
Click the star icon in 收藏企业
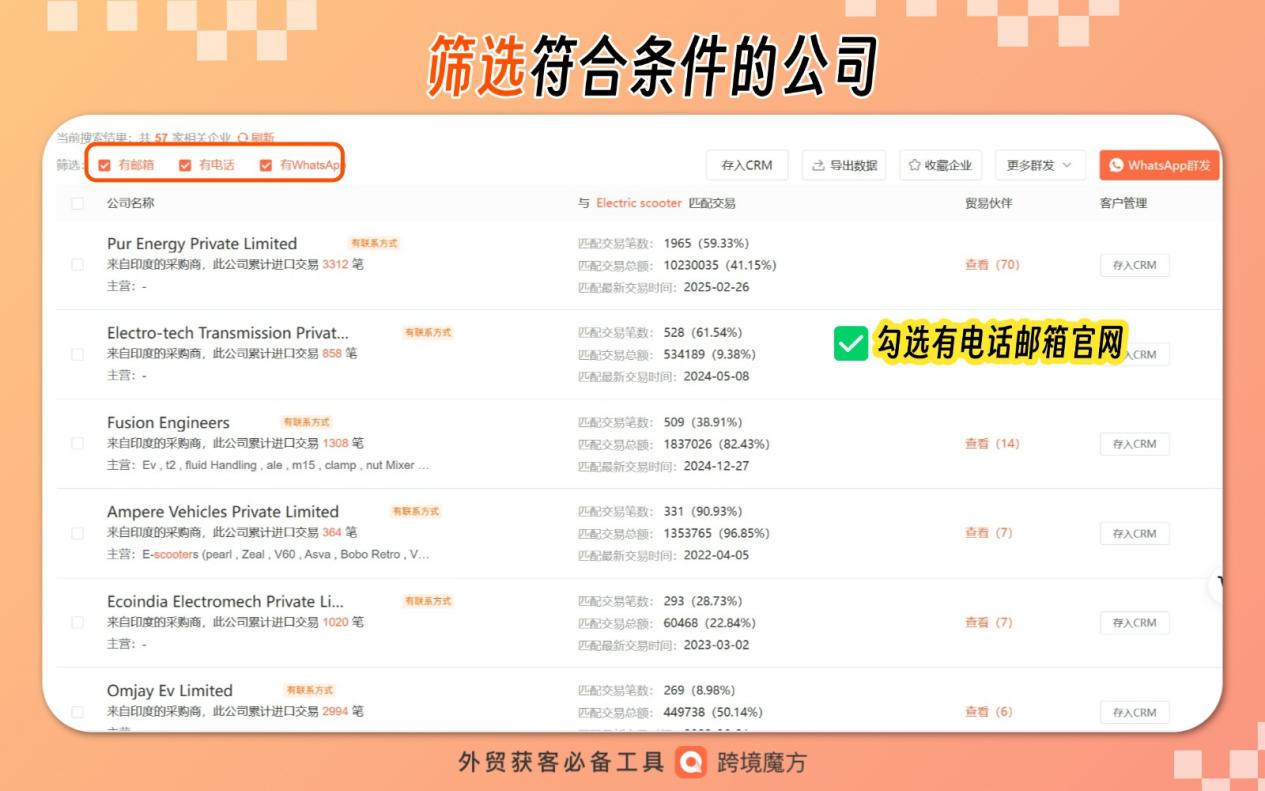[x=915, y=165]
